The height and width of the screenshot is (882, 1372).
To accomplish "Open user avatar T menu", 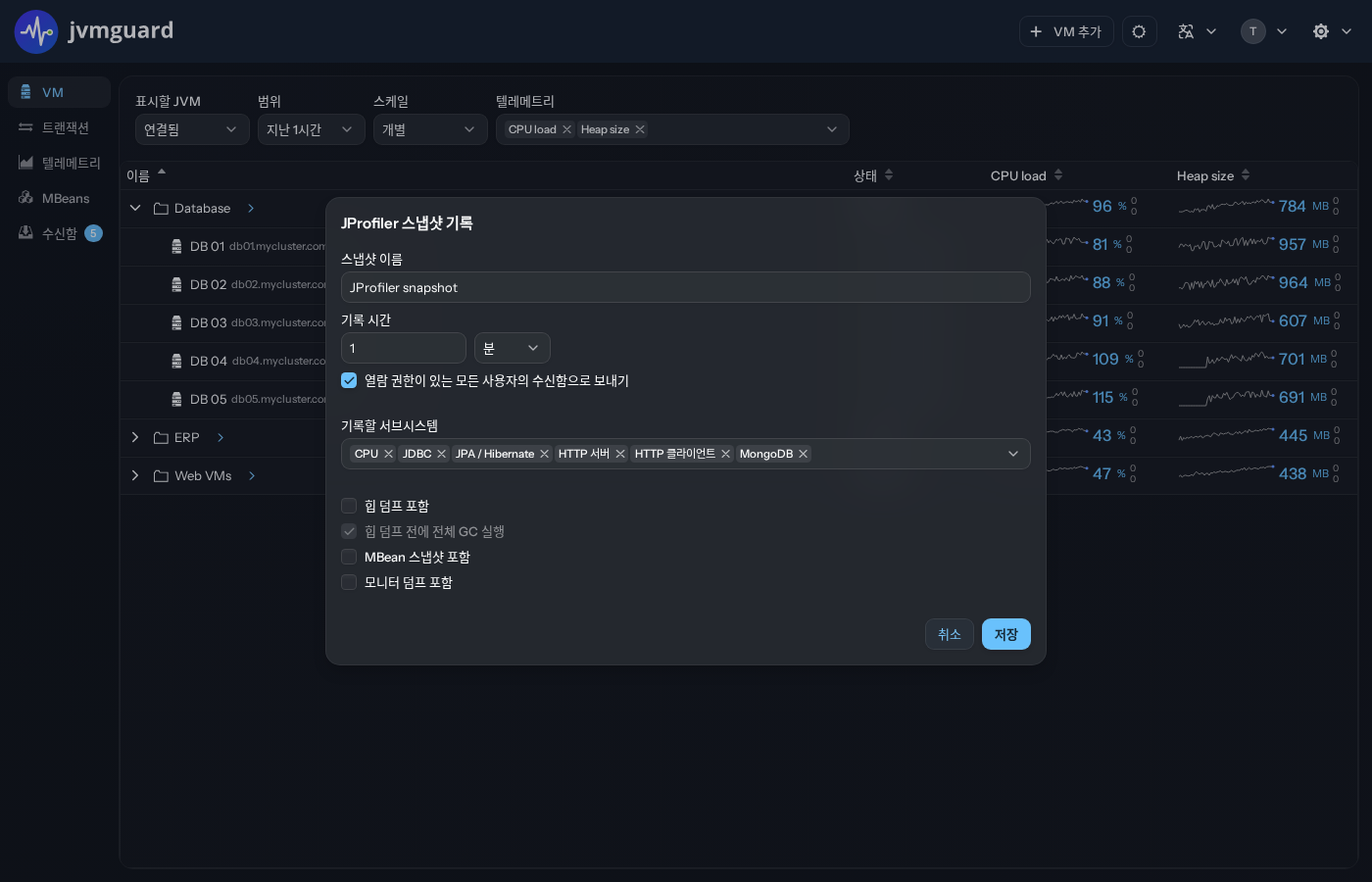I will coord(1263,31).
